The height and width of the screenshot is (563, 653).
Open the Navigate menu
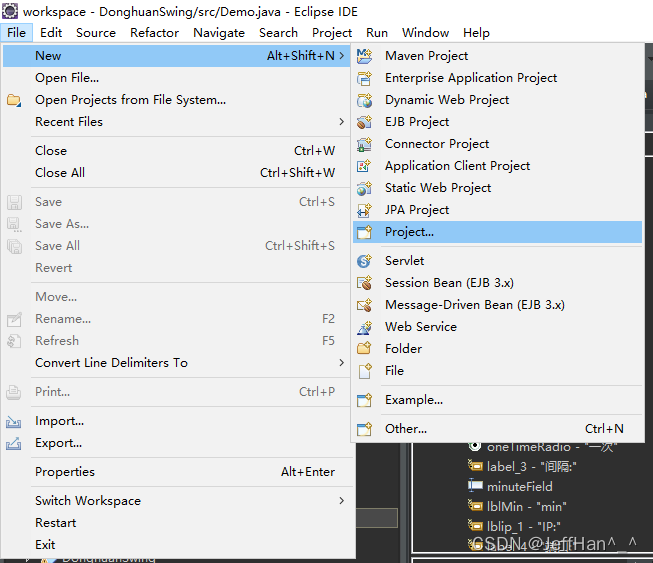[x=218, y=32]
